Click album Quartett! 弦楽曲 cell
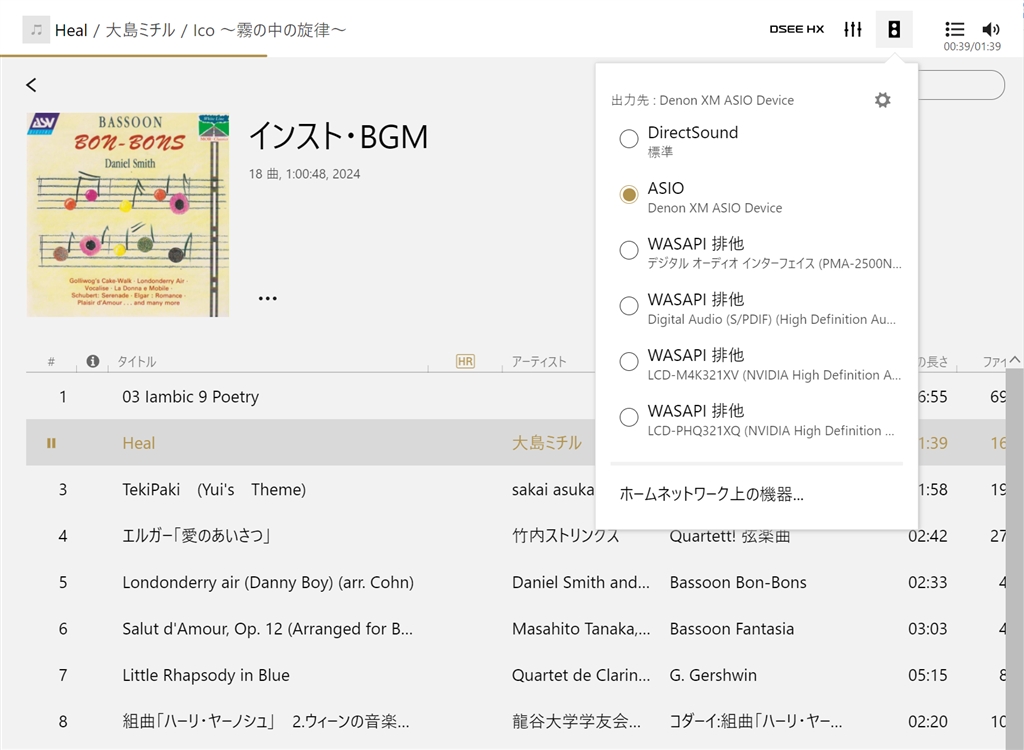 coord(729,537)
